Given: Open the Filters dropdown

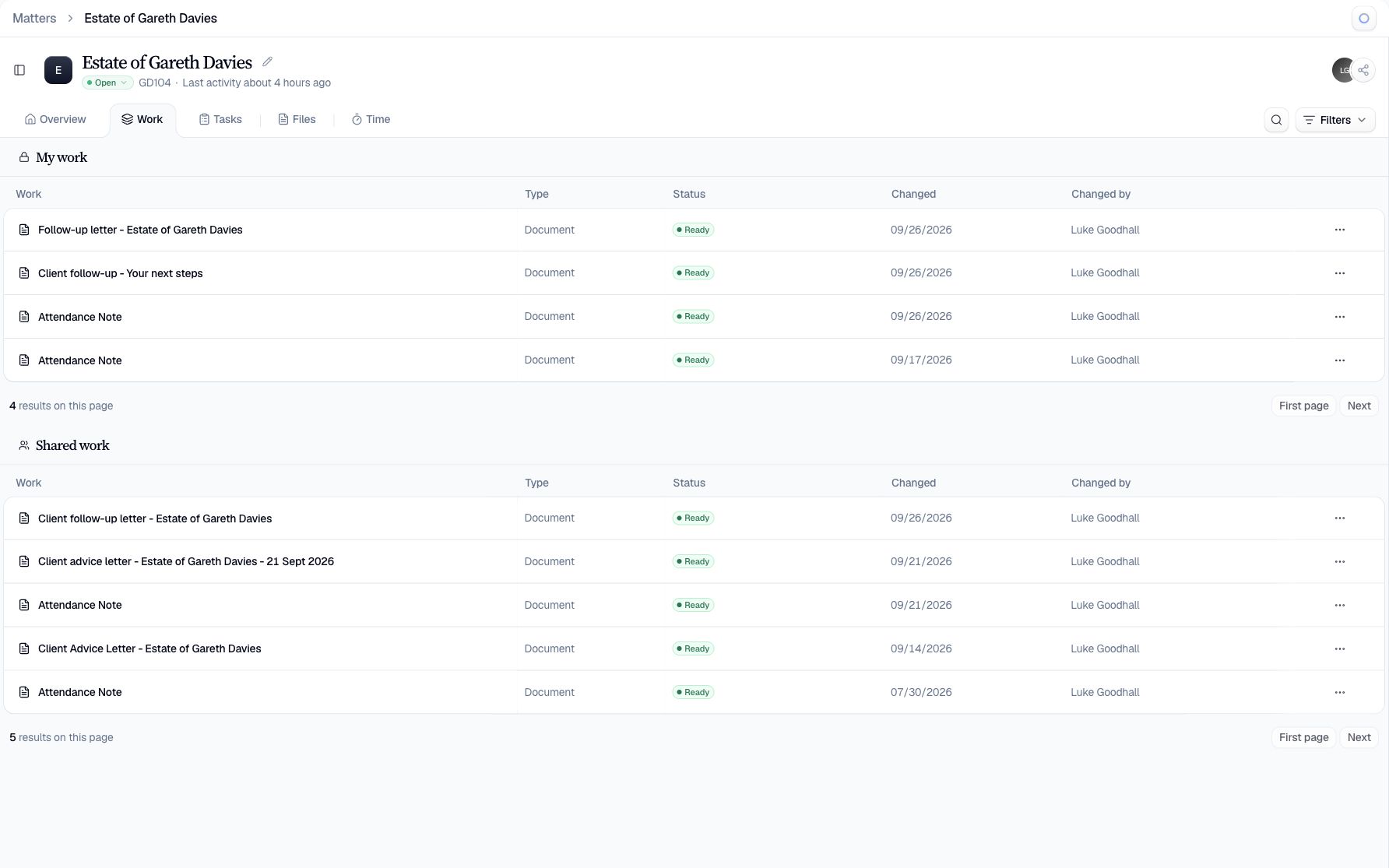Looking at the screenshot, I should click(x=1335, y=120).
